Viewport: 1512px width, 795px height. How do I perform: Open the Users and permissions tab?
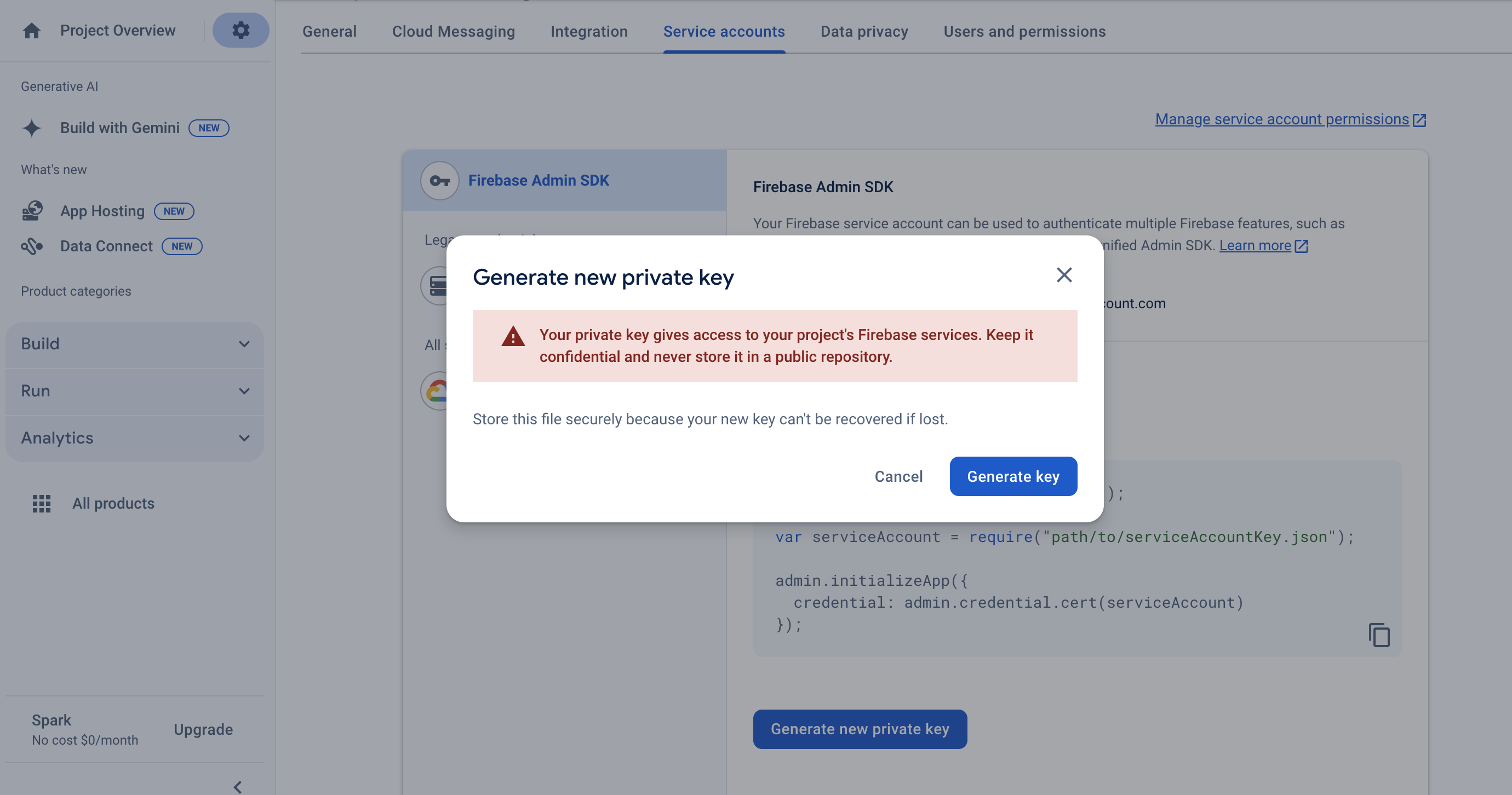pyautogui.click(x=1024, y=32)
